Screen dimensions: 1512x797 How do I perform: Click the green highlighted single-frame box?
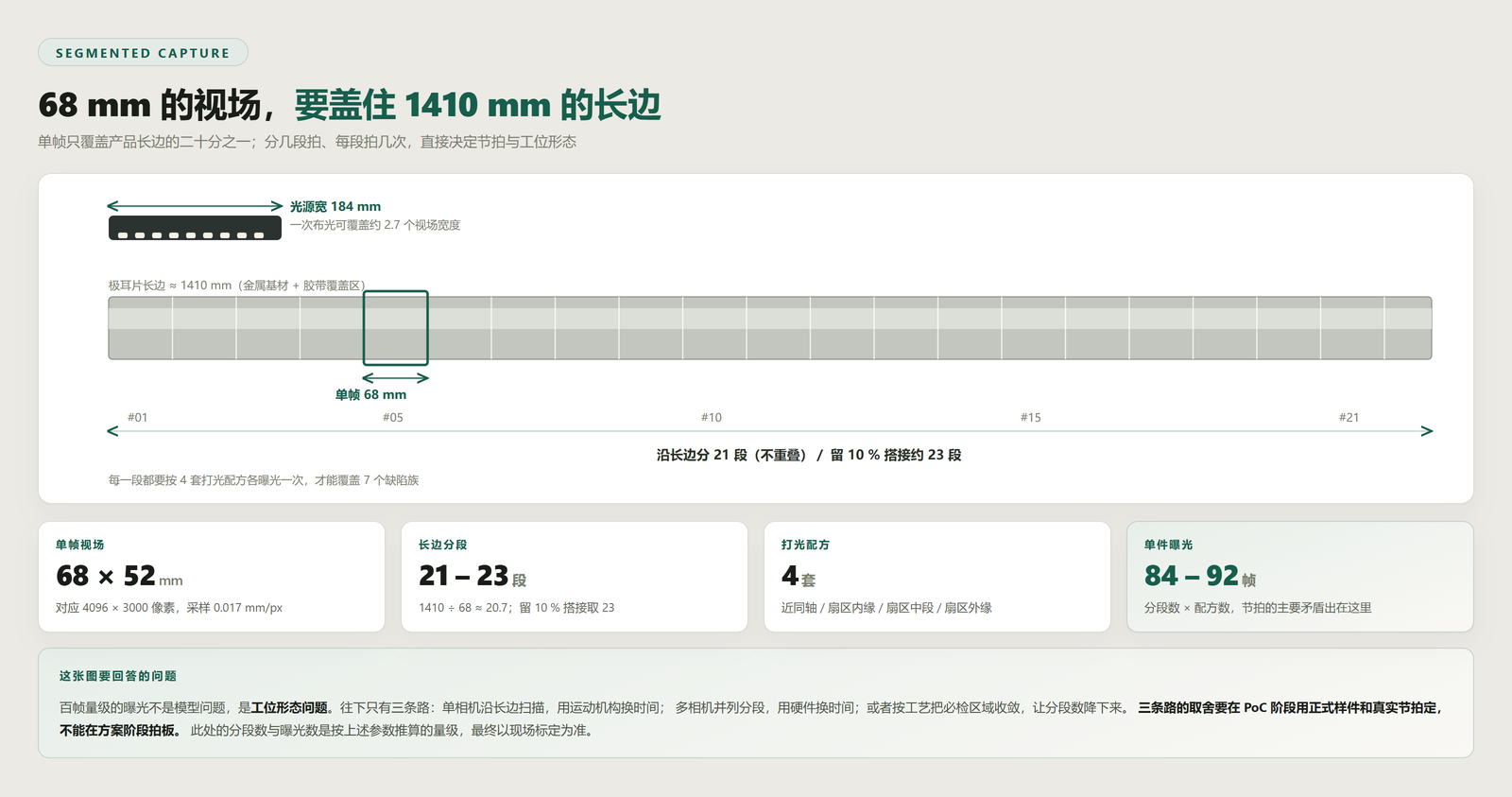point(396,328)
